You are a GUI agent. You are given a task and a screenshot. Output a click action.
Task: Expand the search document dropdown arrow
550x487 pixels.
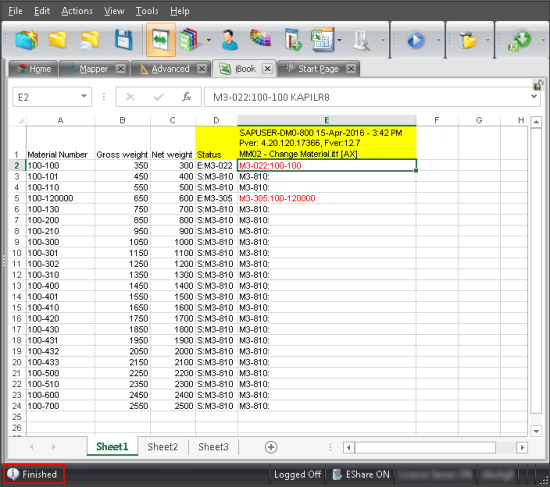383,40
